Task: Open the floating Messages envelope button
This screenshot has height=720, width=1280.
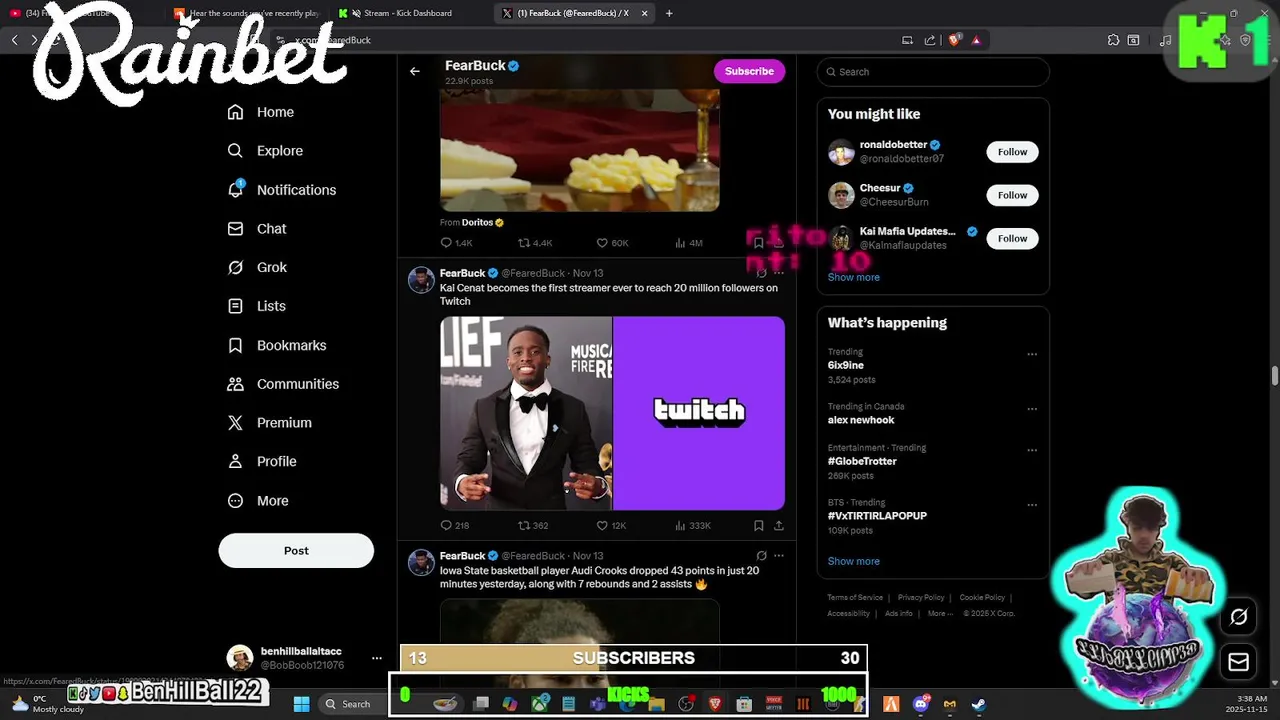Action: tap(1238, 662)
